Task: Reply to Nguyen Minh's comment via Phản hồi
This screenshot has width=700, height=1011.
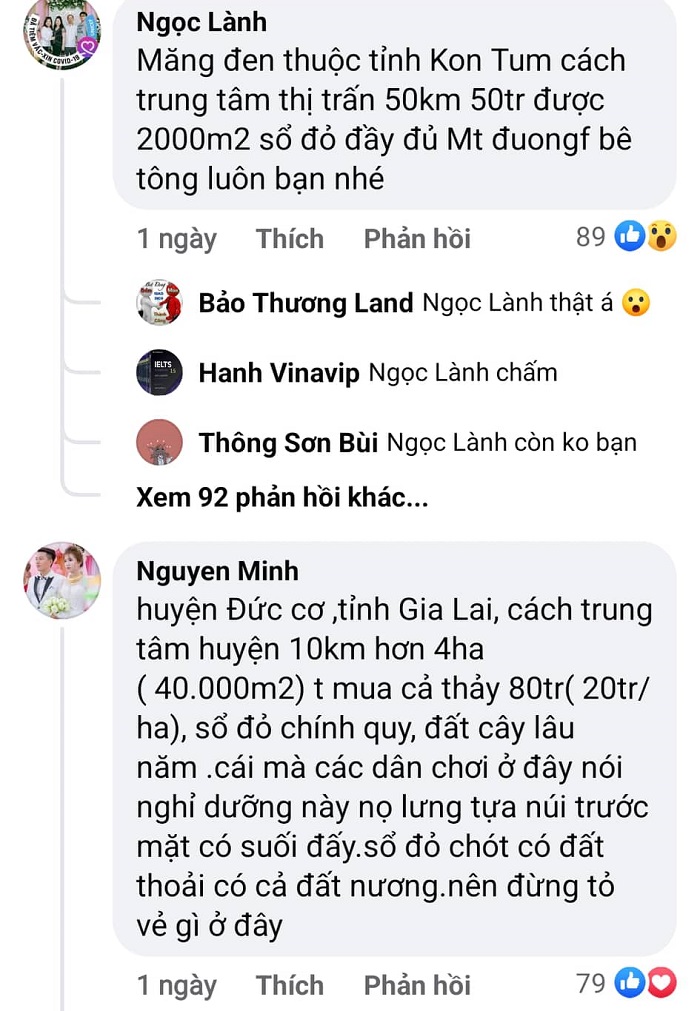Action: pyautogui.click(x=417, y=985)
